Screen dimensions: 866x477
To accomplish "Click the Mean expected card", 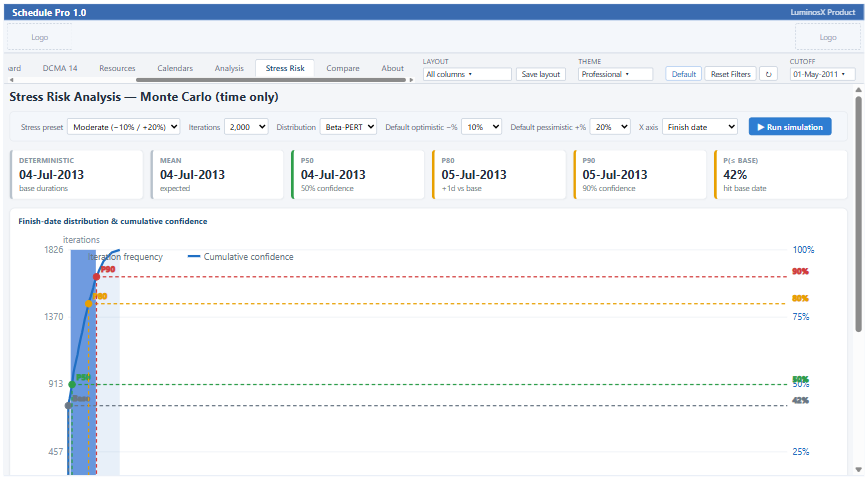I will tap(217, 174).
